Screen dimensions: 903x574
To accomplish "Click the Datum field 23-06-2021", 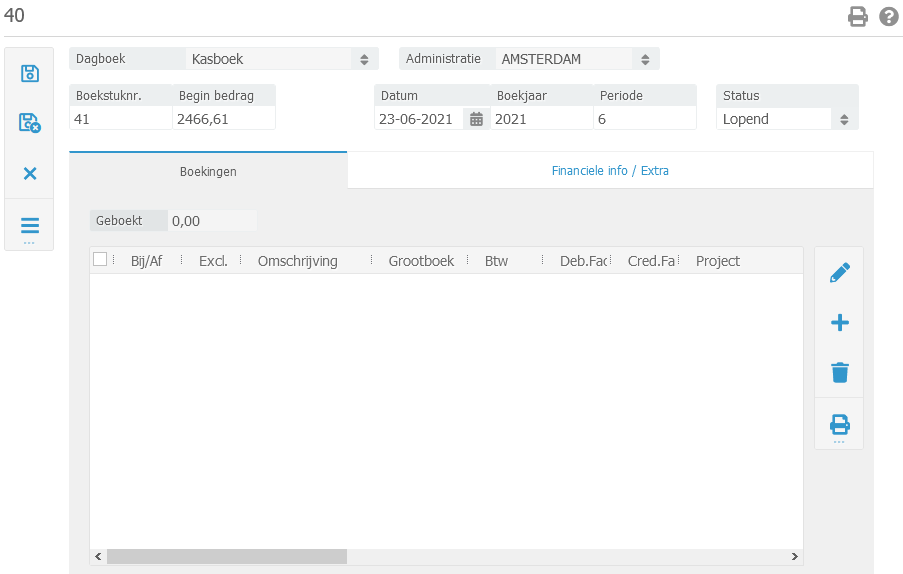I will click(419, 119).
